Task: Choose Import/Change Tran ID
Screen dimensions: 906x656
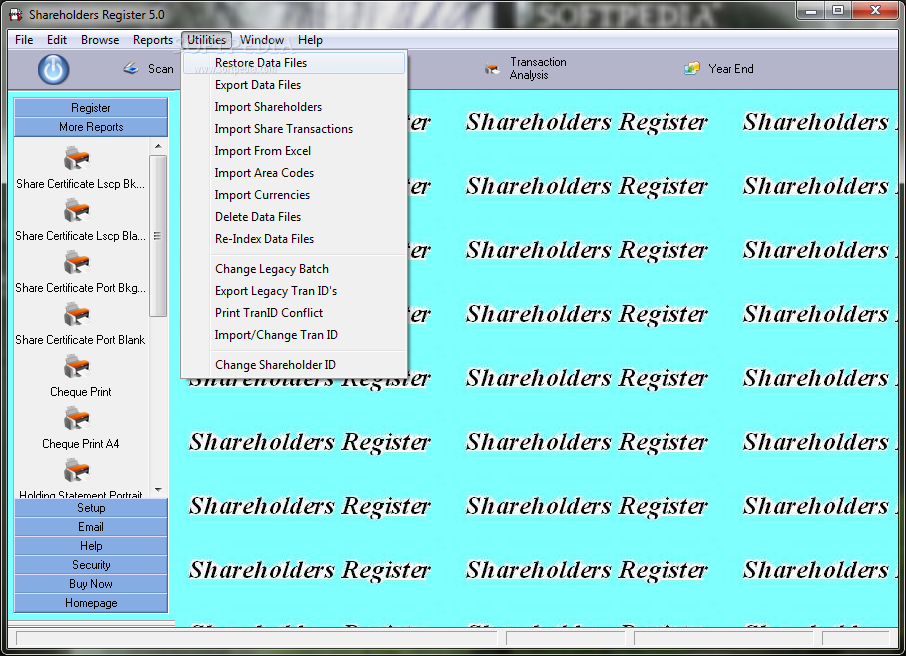Action: (294, 335)
